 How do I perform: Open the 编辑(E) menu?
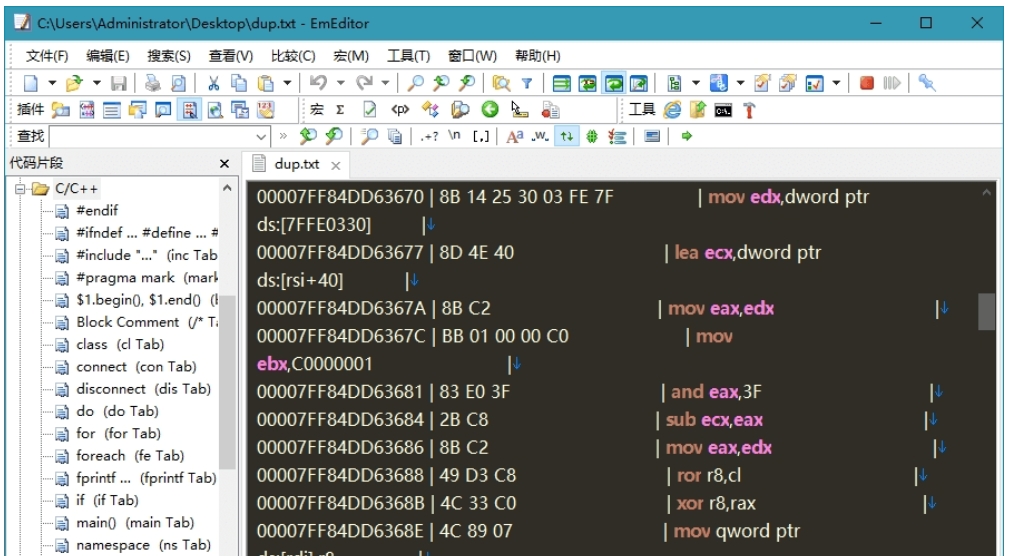click(x=108, y=56)
